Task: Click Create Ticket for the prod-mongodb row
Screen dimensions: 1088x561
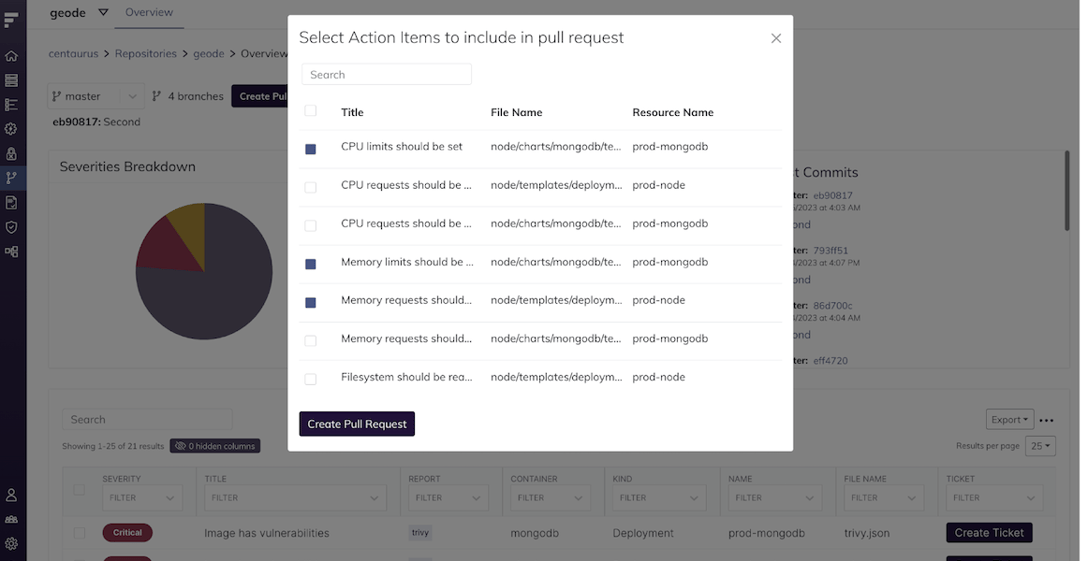Action: click(x=989, y=533)
